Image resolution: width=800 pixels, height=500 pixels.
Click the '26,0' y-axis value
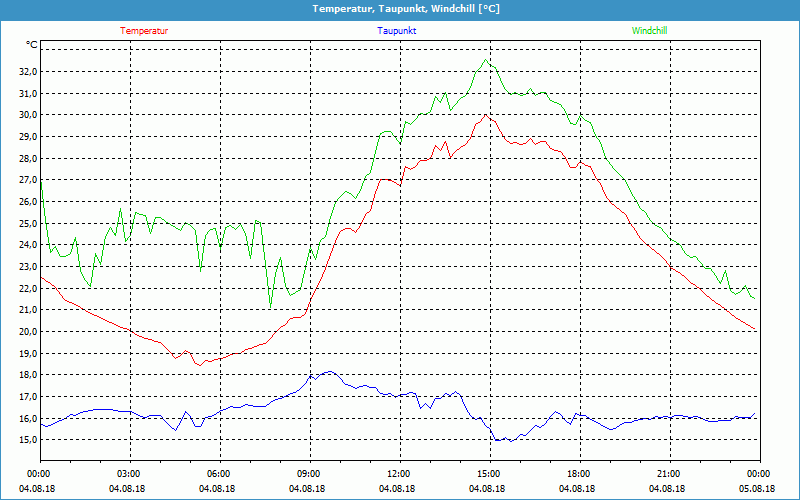[x=28, y=202]
